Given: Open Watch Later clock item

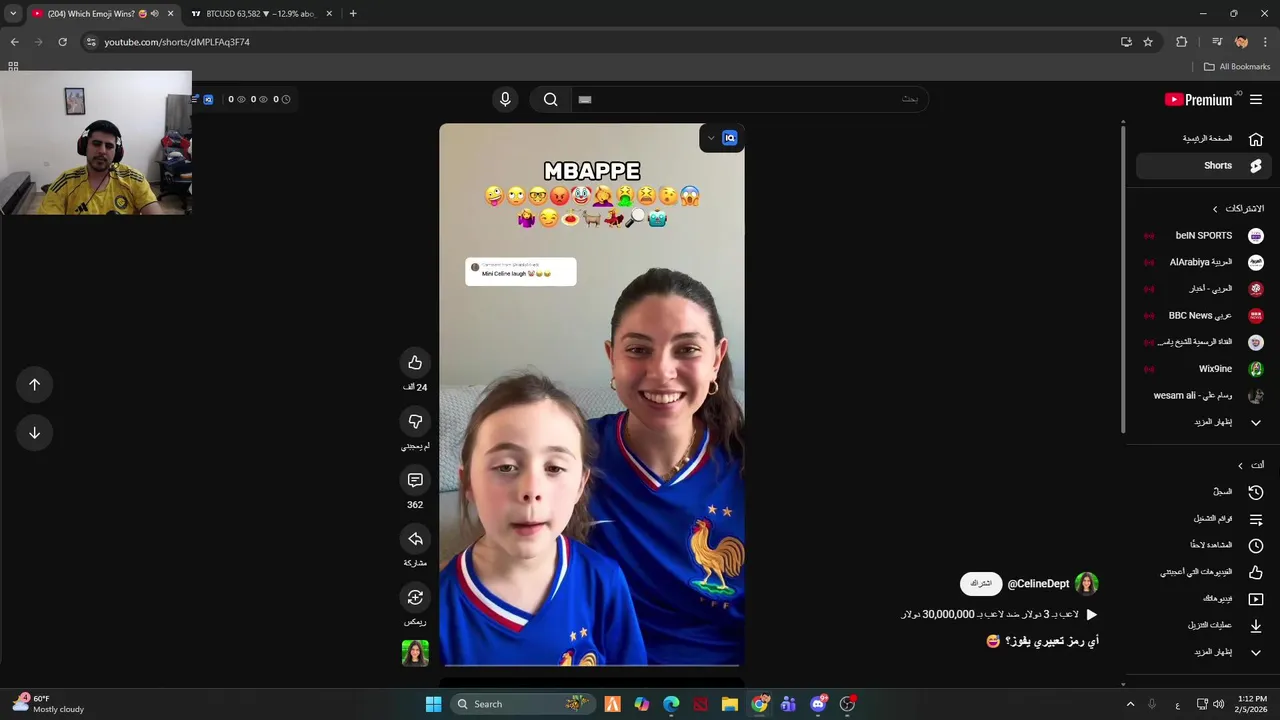Looking at the screenshot, I should [x=1204, y=545].
